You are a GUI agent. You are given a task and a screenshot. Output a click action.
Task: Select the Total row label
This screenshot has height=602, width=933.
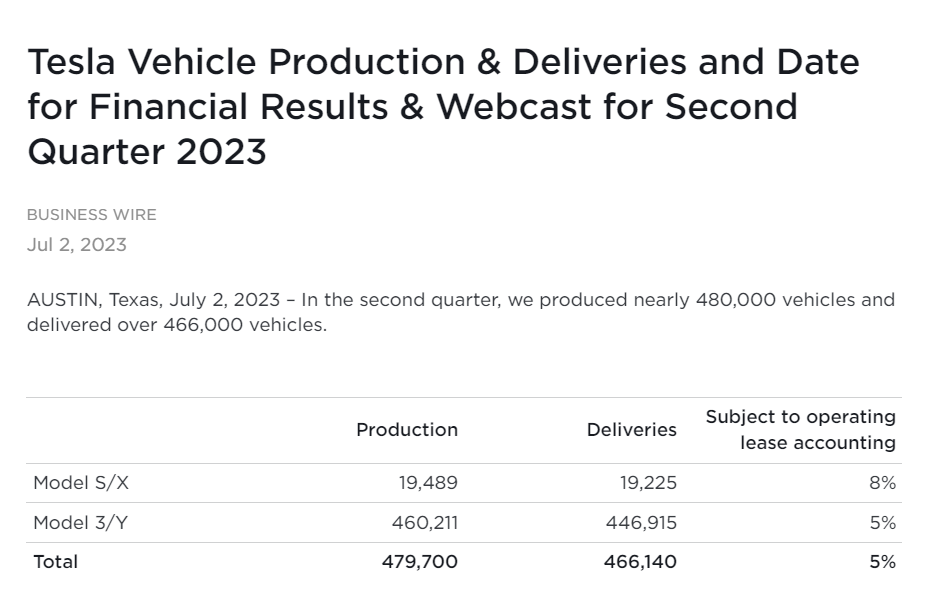click(55, 562)
